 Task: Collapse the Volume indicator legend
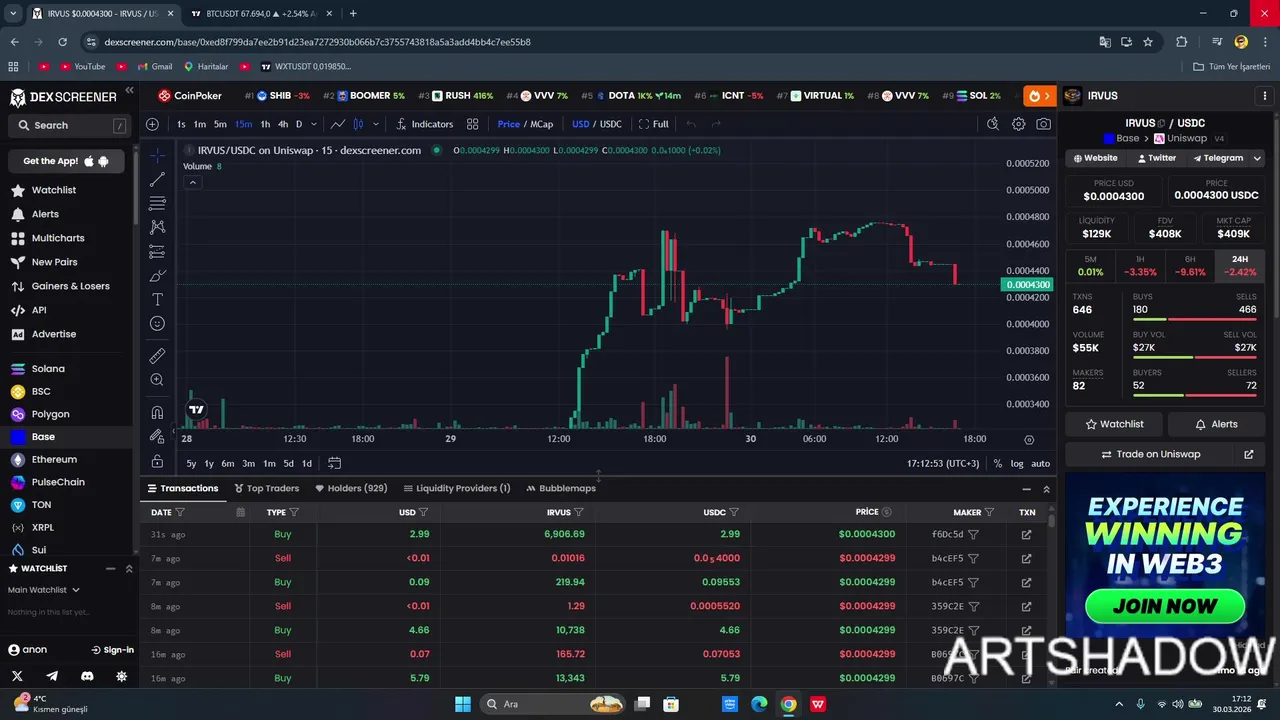point(193,182)
